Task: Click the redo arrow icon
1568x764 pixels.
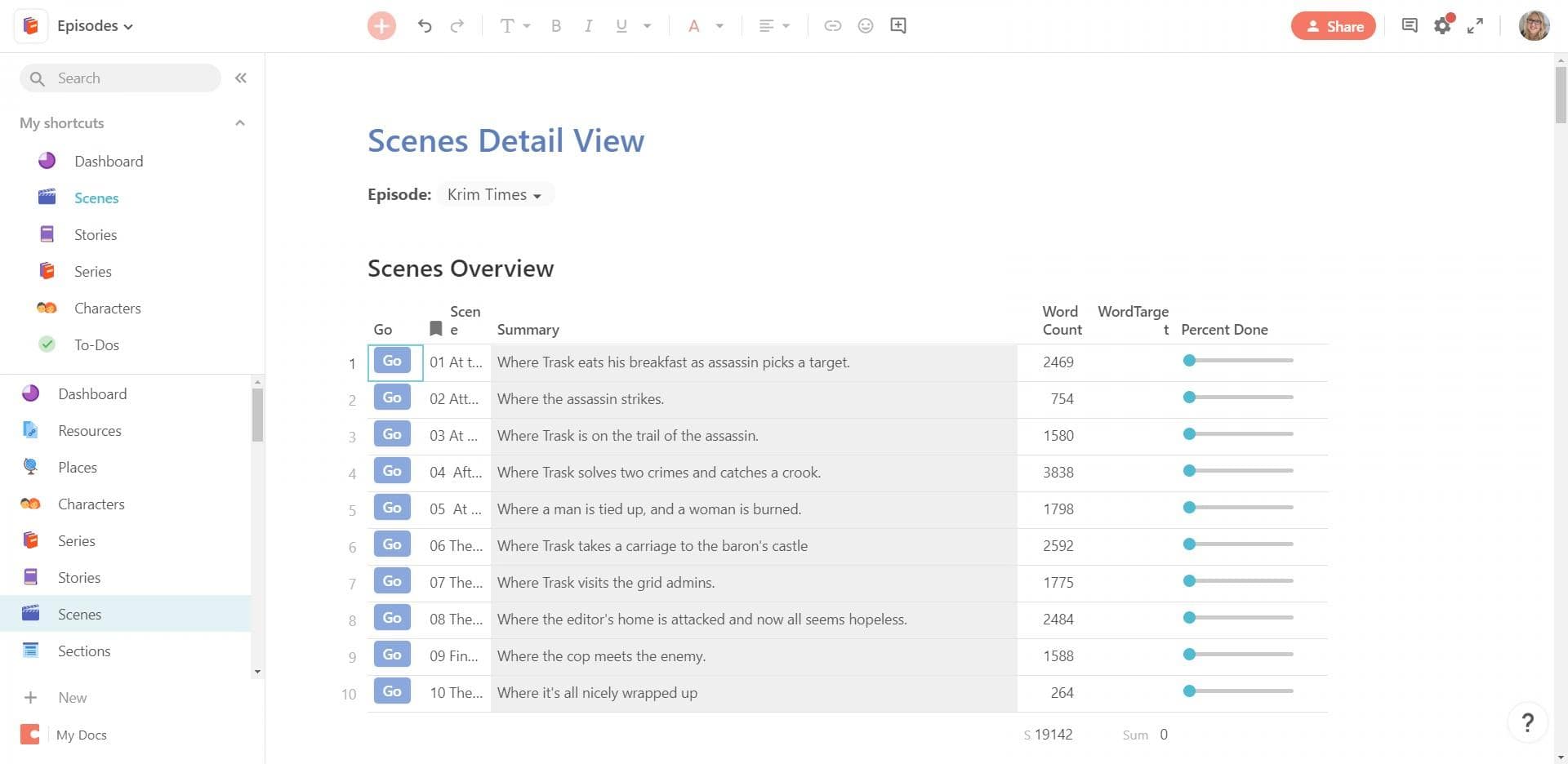Action: click(457, 26)
